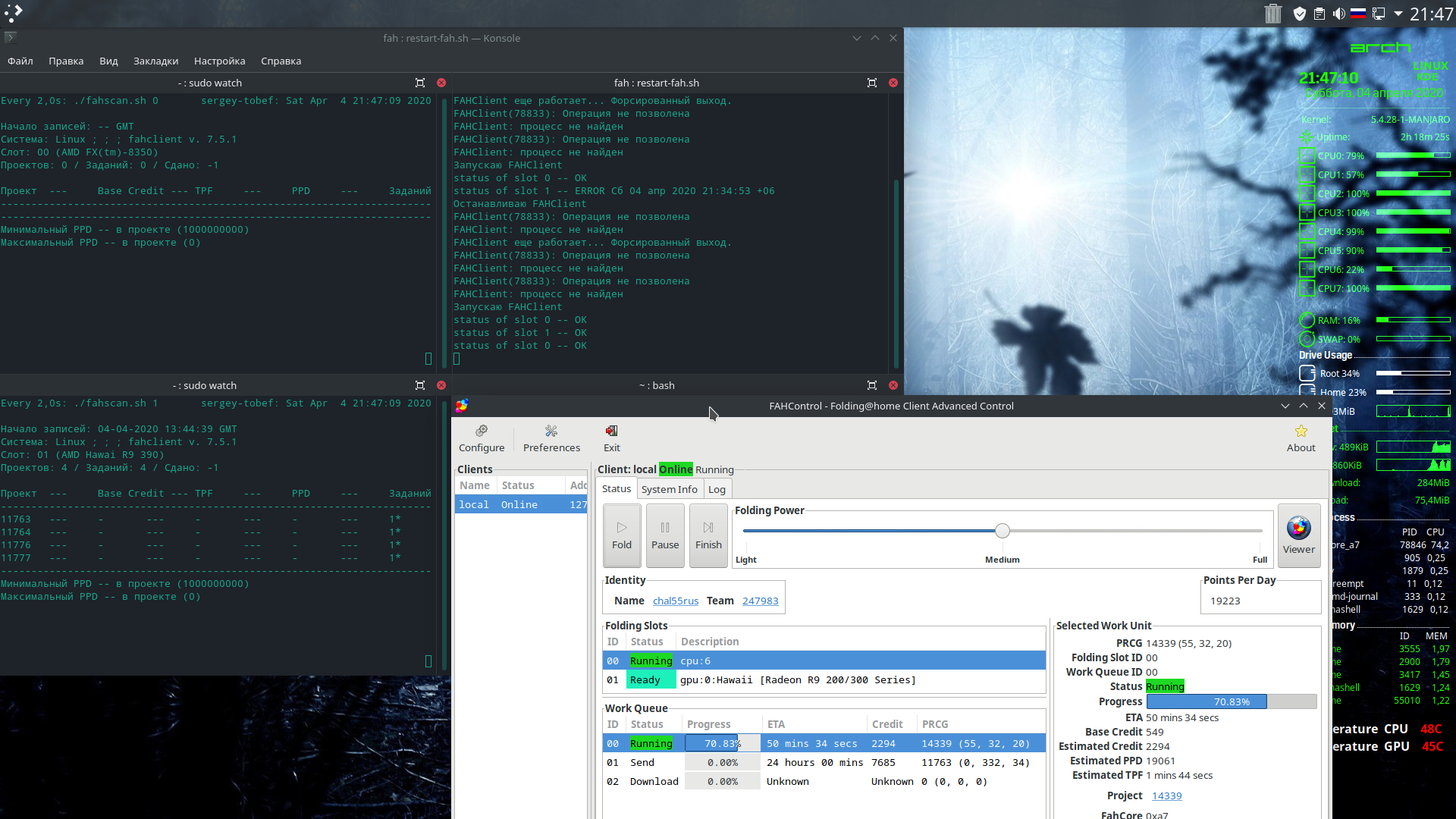Image resolution: width=1456 pixels, height=819 pixels.
Task: Click the Folding Power slider handle
Action: 1002,531
